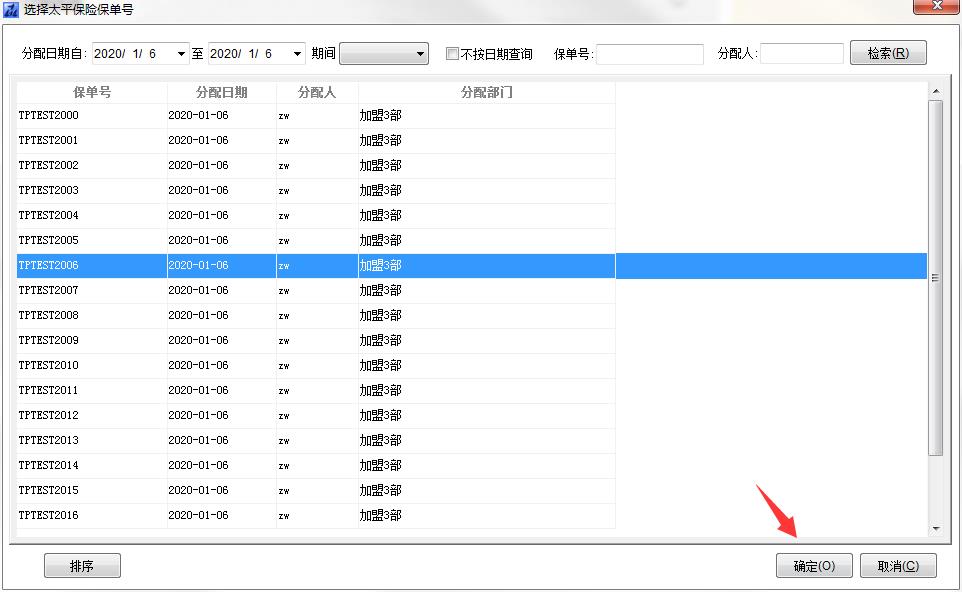Image resolution: width=962 pixels, height=592 pixels.
Task: Focus the 分配人 input field
Action: (802, 54)
